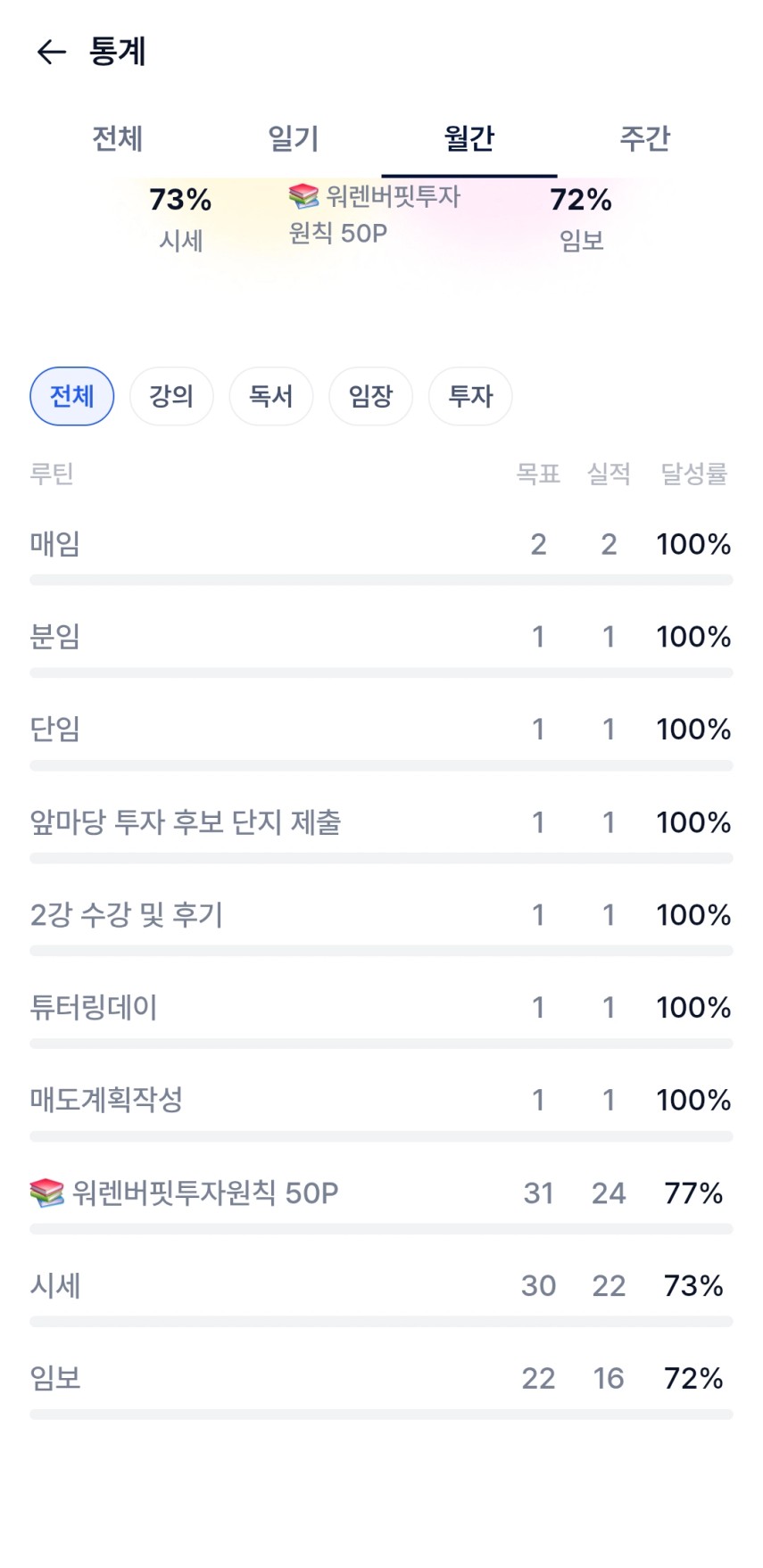Tap the 73% 시세 summary card
763x1568 pixels.
[180, 219]
